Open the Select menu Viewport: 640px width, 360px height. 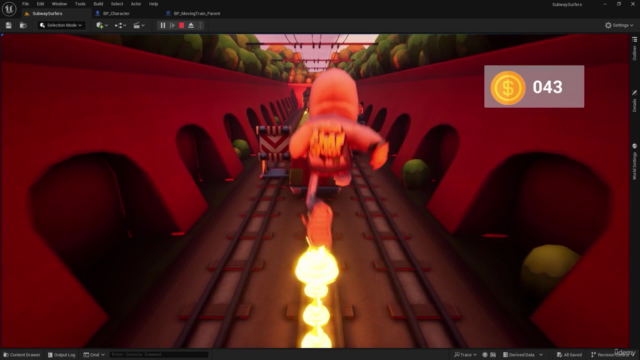117,4
